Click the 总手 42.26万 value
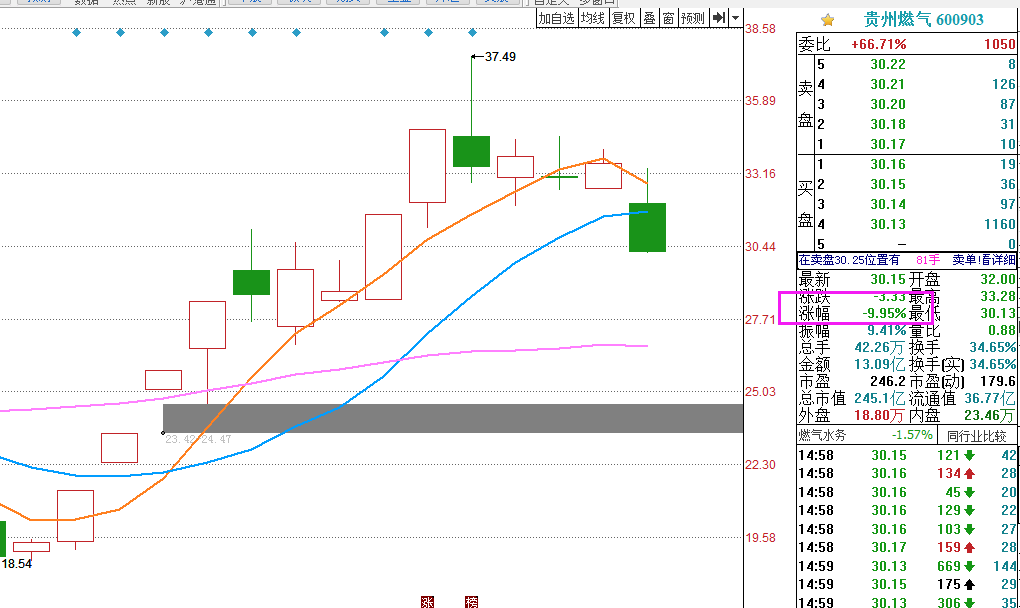The width and height of the screenshot is (1020, 608). click(880, 347)
